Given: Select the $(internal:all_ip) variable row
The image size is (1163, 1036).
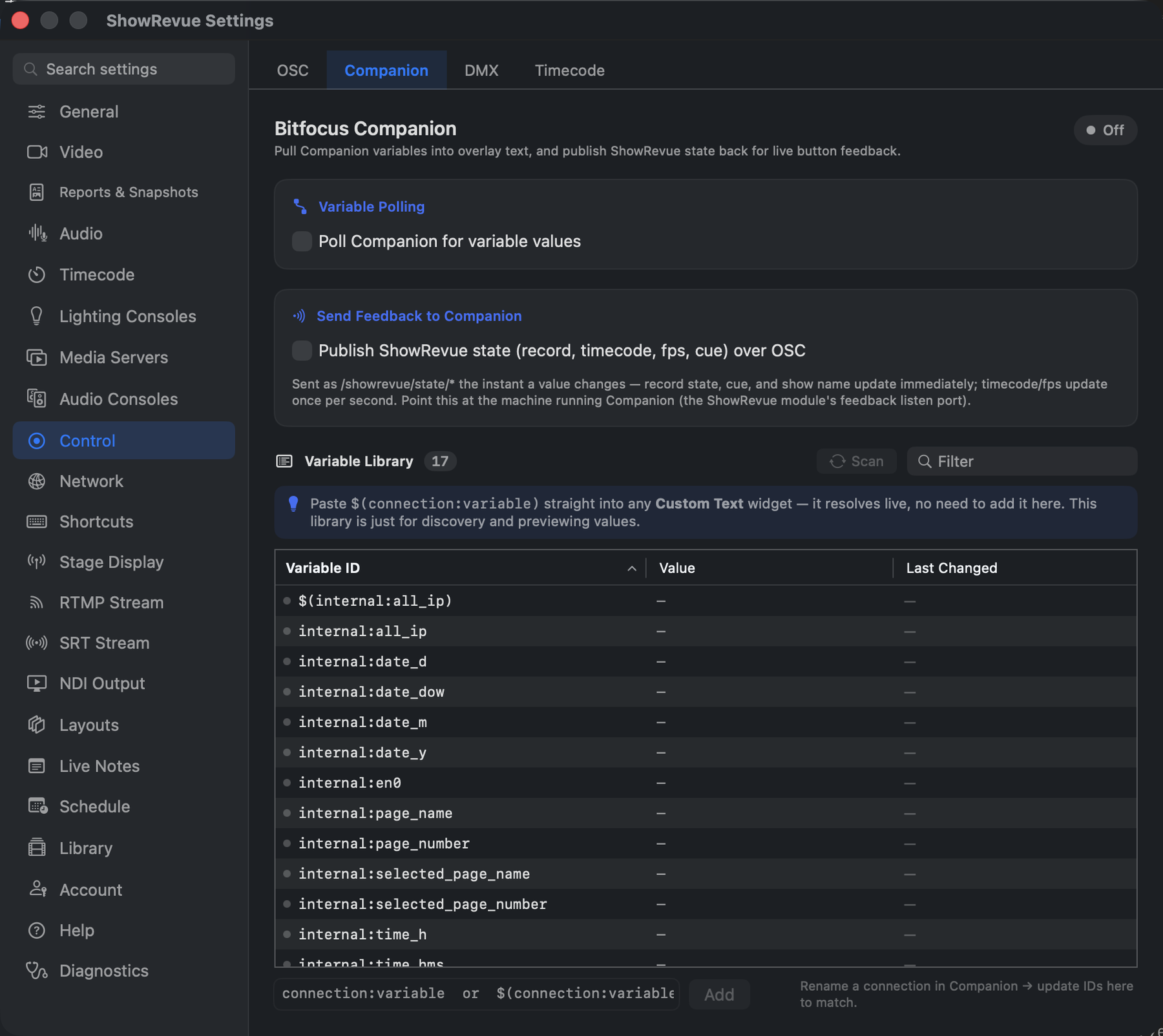Looking at the screenshot, I should pyautogui.click(x=706, y=601).
